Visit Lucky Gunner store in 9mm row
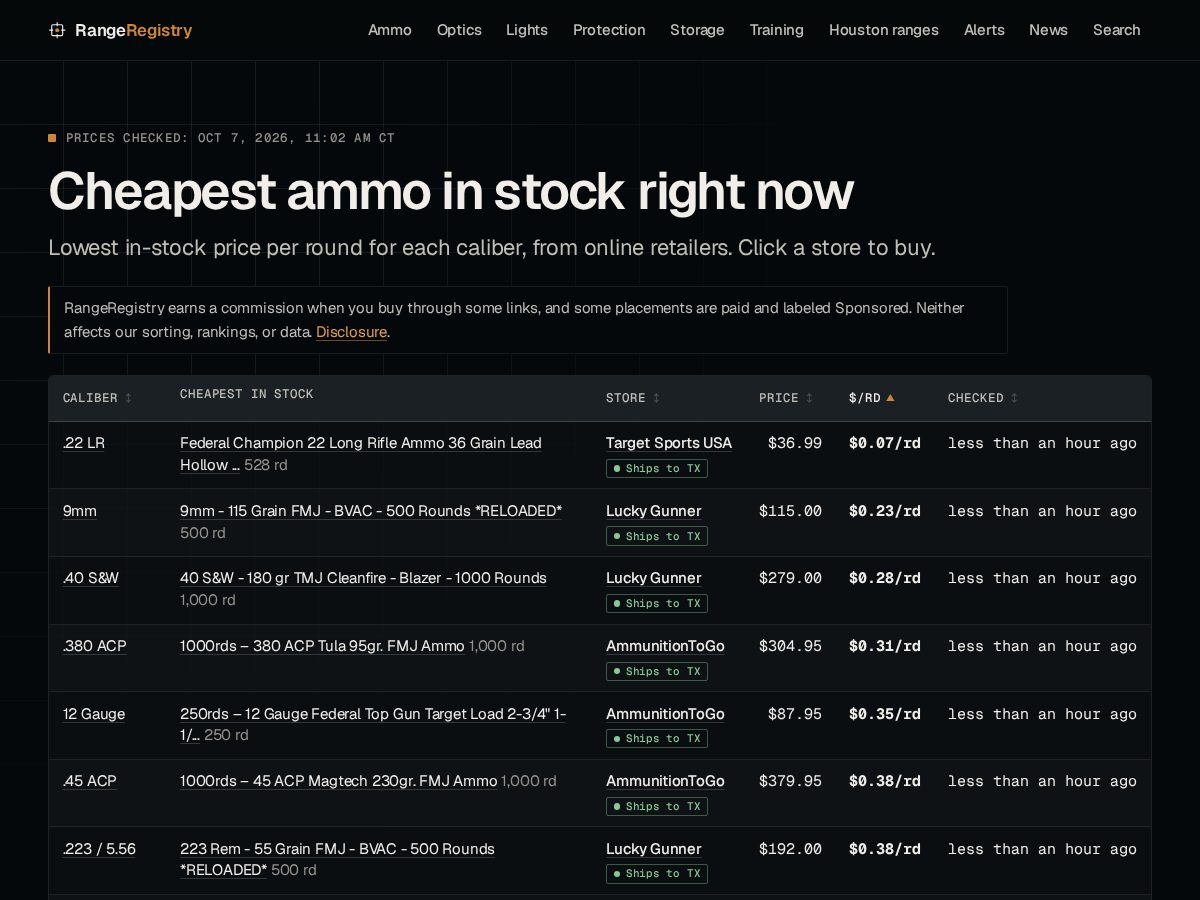 click(x=654, y=511)
